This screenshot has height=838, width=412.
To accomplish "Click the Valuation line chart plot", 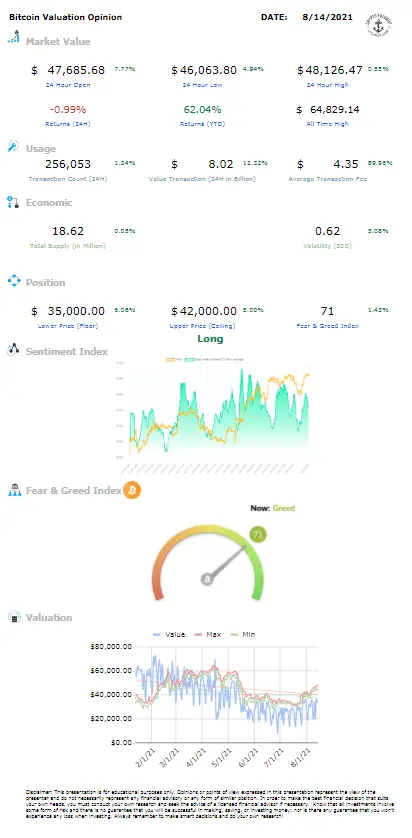I will coord(227,694).
